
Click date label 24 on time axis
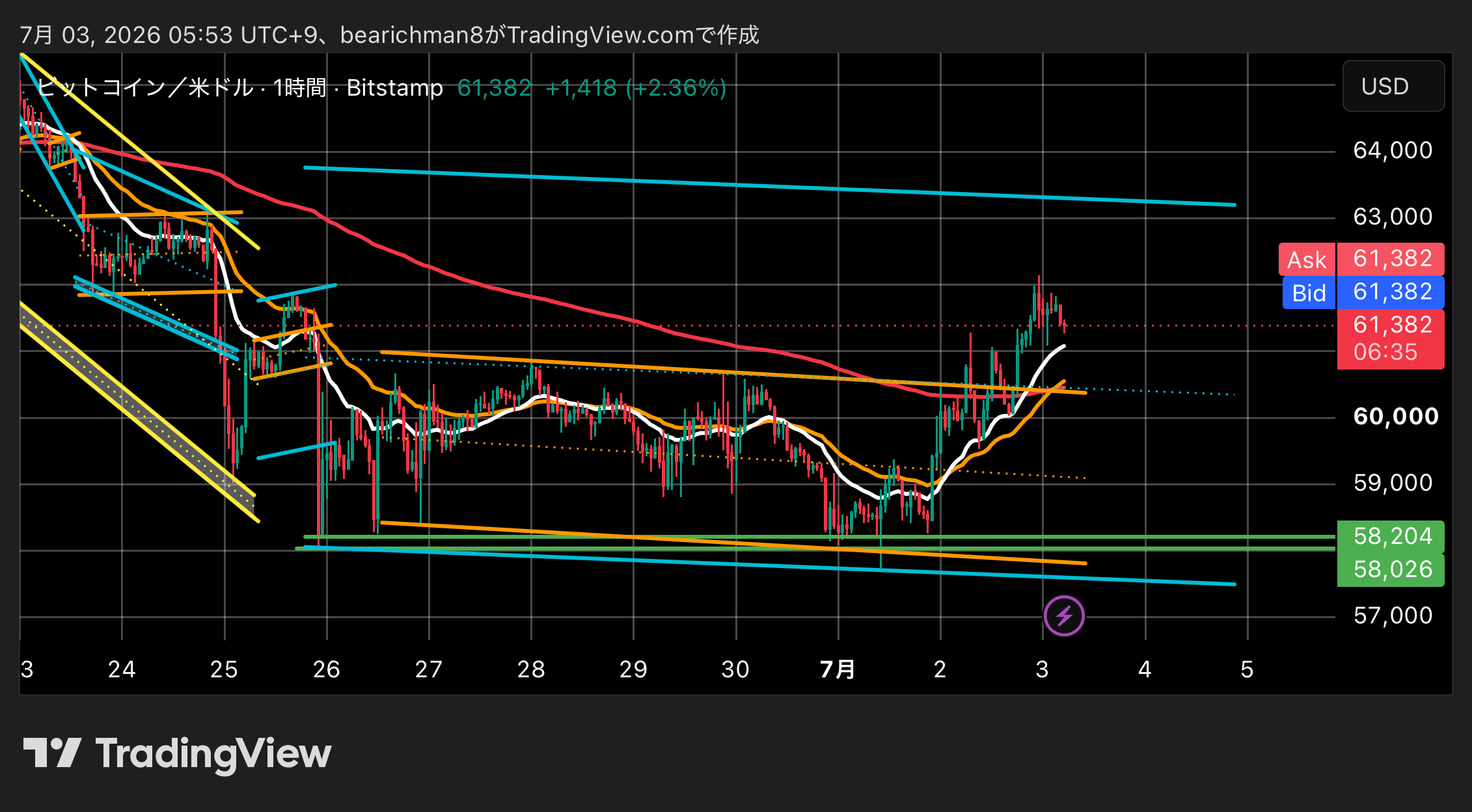click(122, 669)
